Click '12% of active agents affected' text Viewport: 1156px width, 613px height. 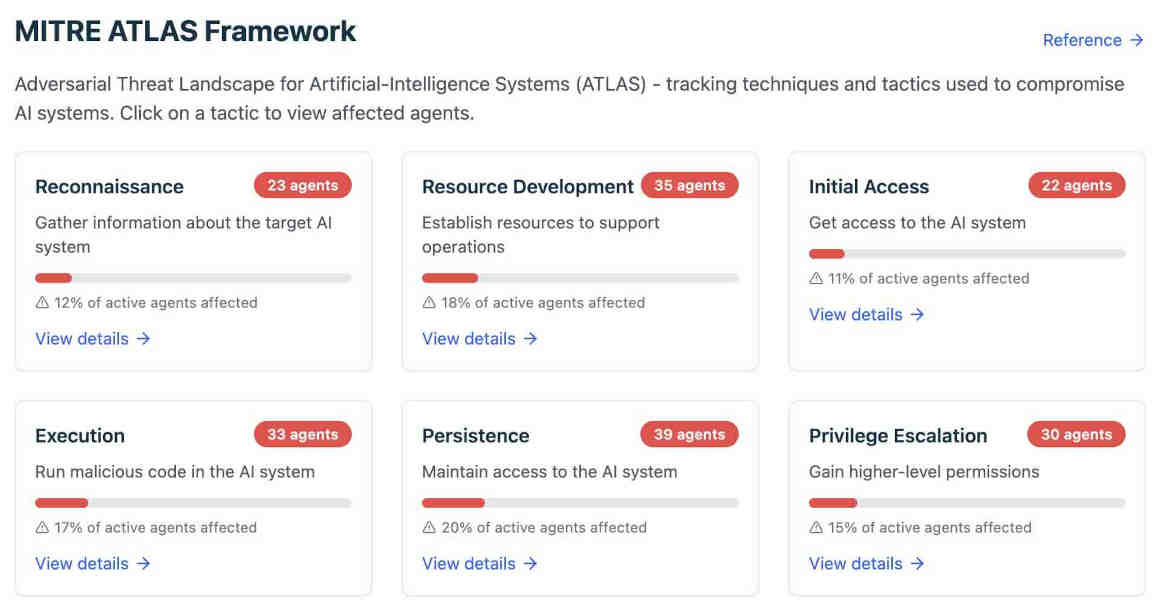coord(156,302)
